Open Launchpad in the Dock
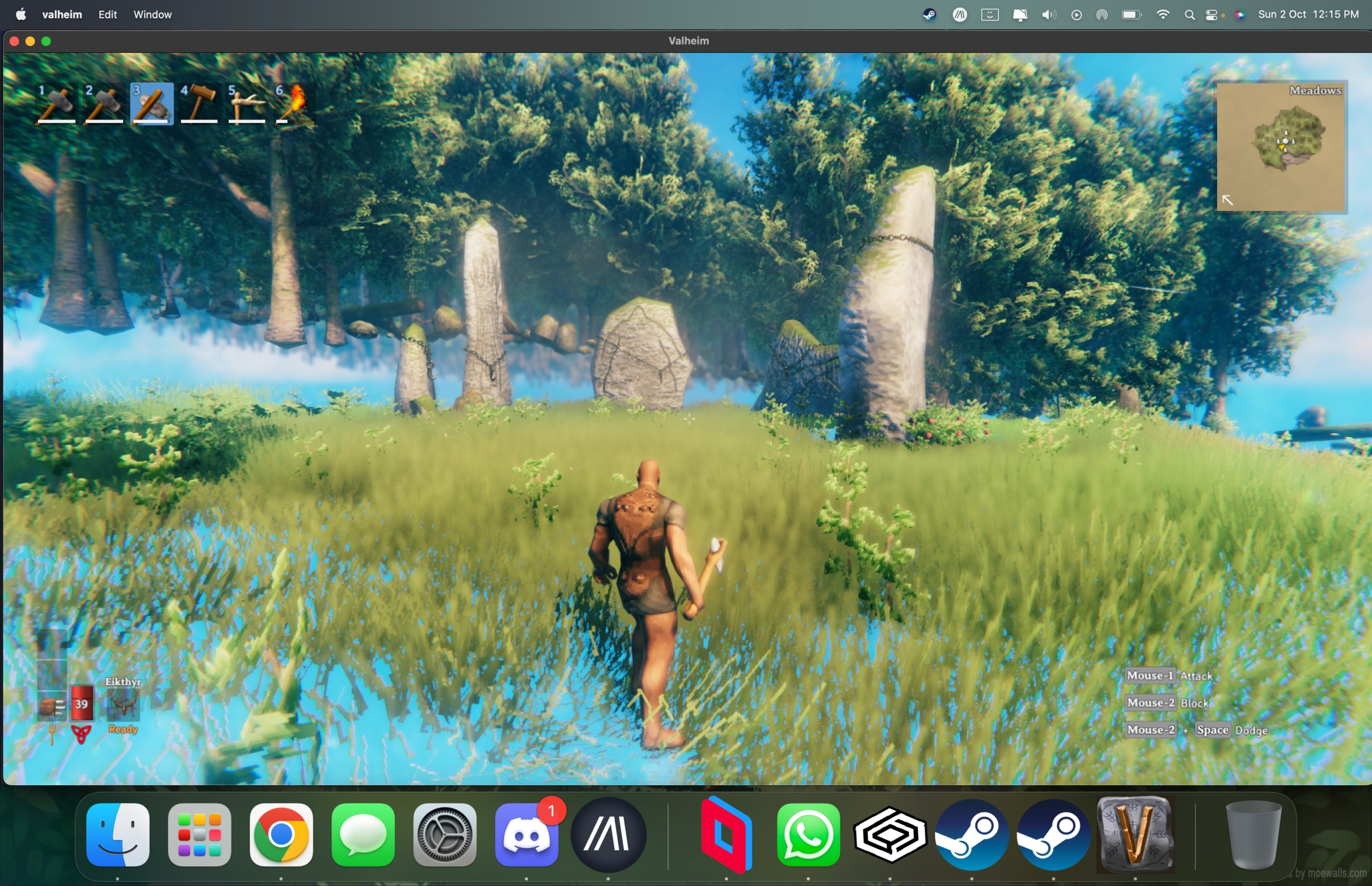Image resolution: width=1372 pixels, height=886 pixels. pos(200,835)
